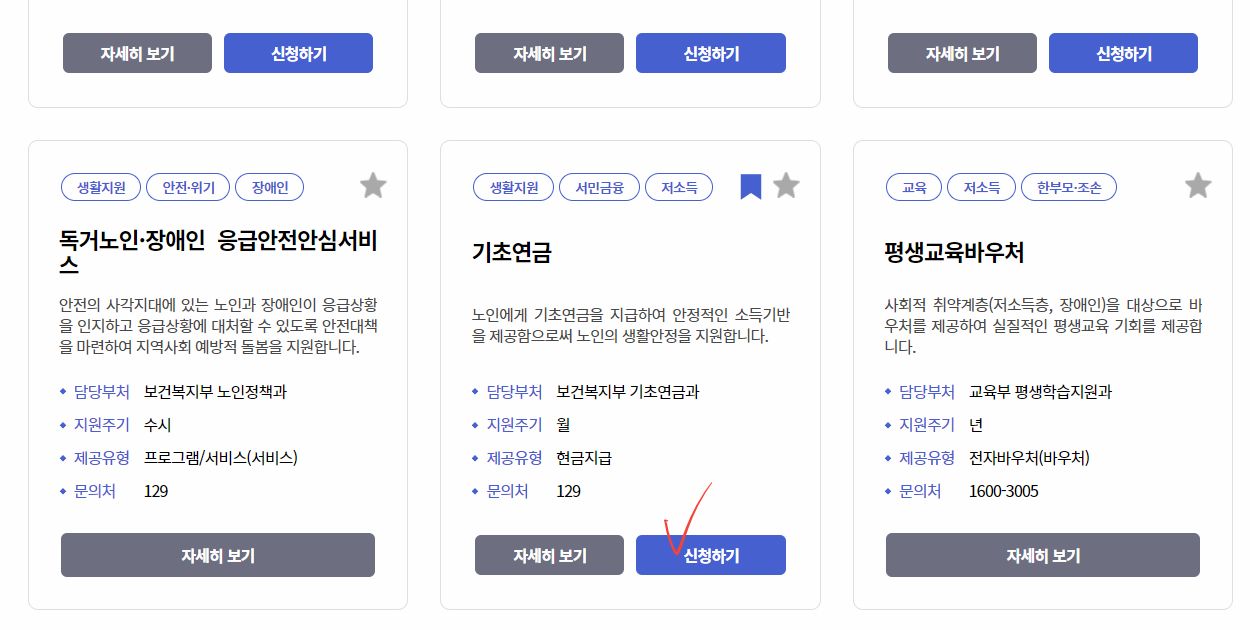Image resolution: width=1250 pixels, height=630 pixels.
Task: Click the 서민금융 tag
Action: 600,186
